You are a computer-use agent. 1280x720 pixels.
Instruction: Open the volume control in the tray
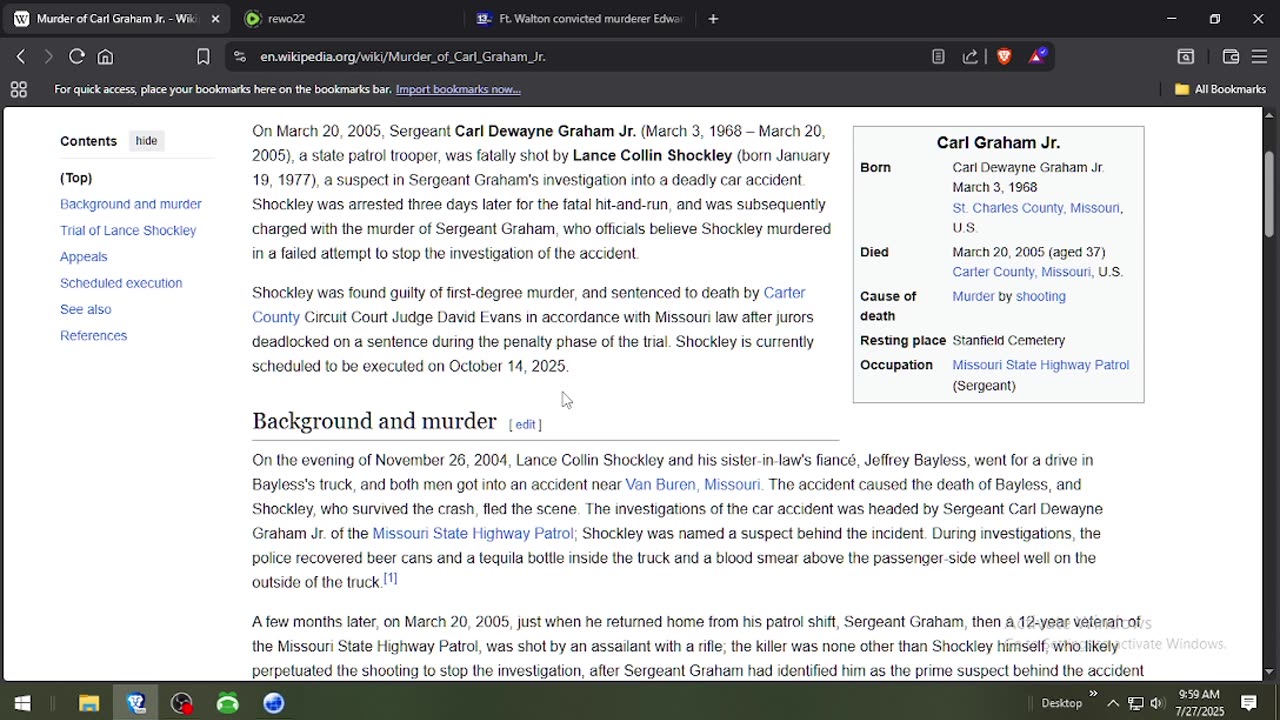click(1157, 703)
